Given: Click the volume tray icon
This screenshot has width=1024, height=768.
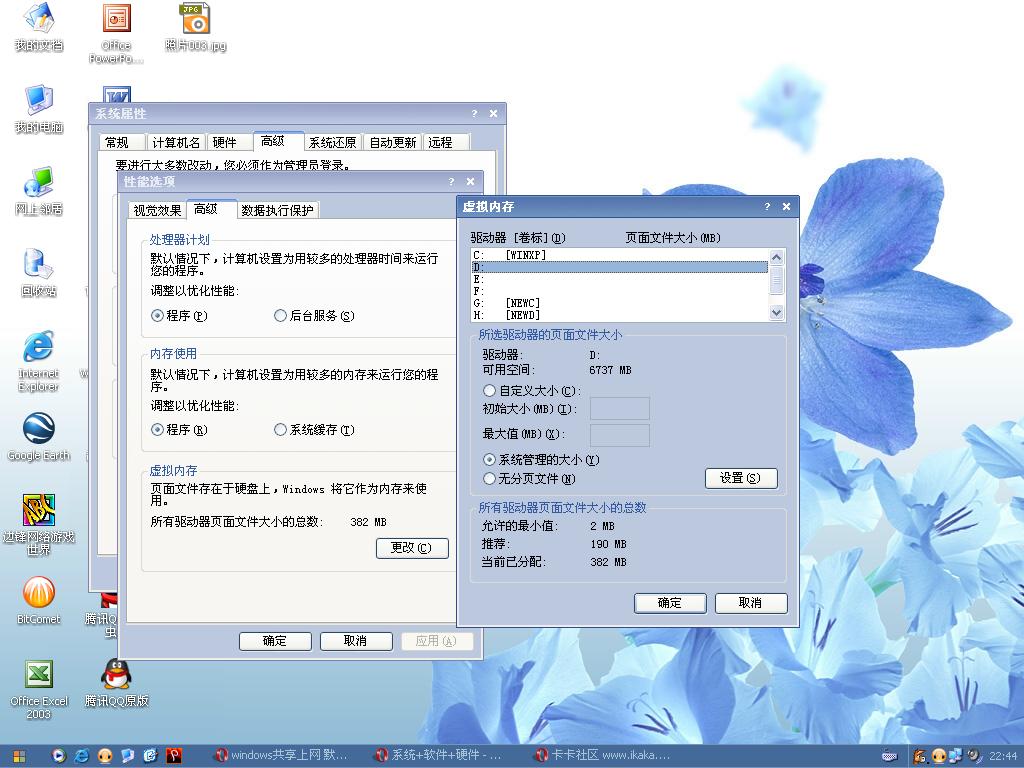Looking at the screenshot, I should [x=974, y=756].
